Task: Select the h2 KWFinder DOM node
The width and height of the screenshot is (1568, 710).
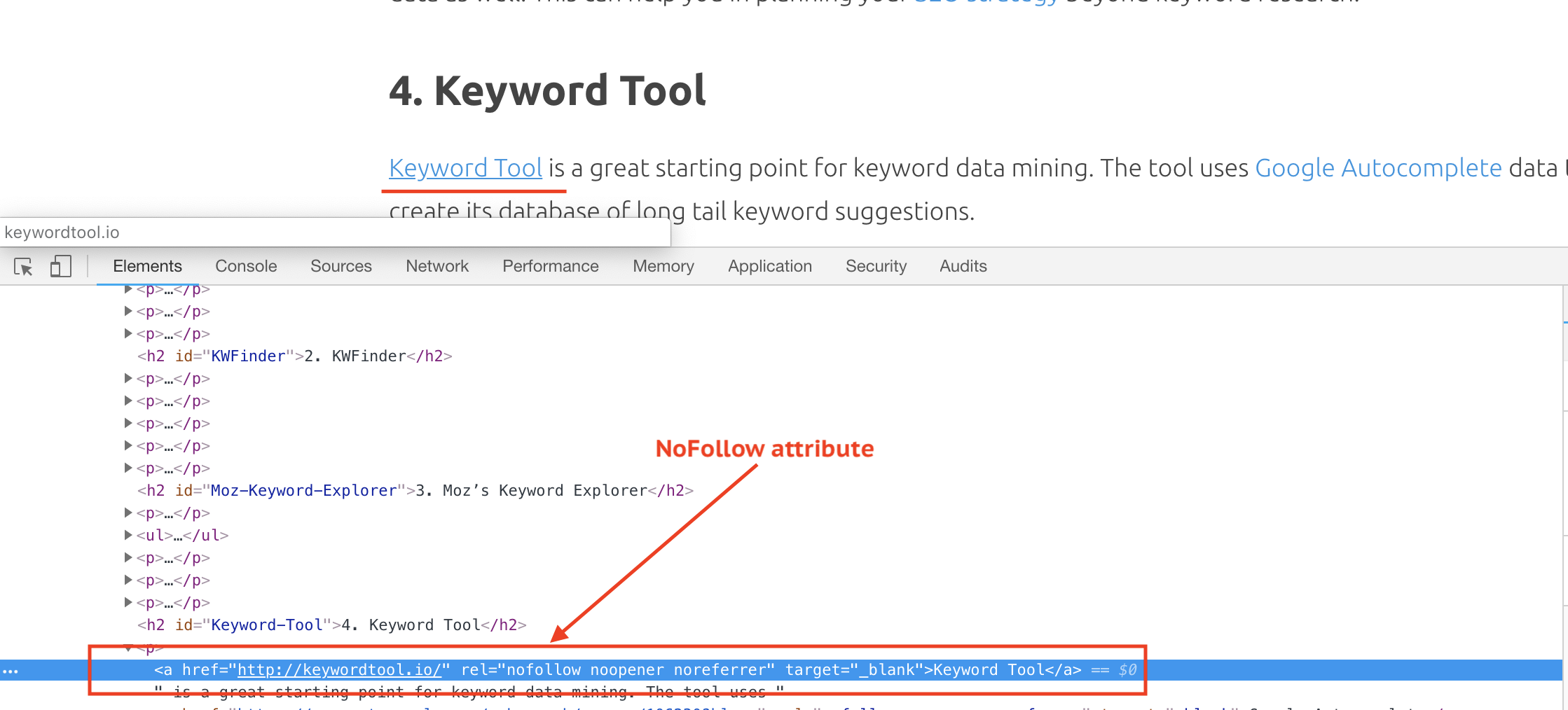Action: pos(295,356)
